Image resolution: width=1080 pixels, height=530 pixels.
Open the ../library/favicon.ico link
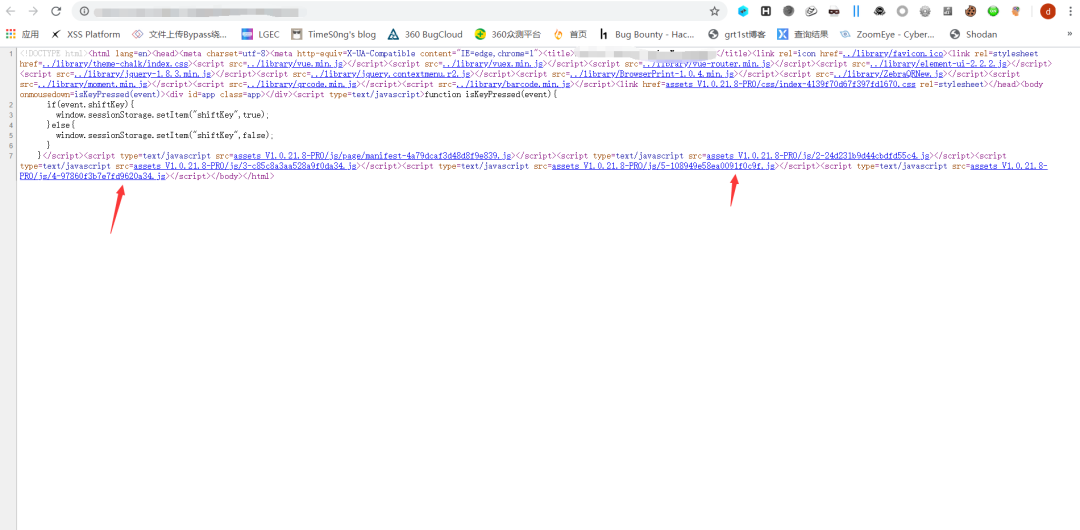(x=891, y=53)
